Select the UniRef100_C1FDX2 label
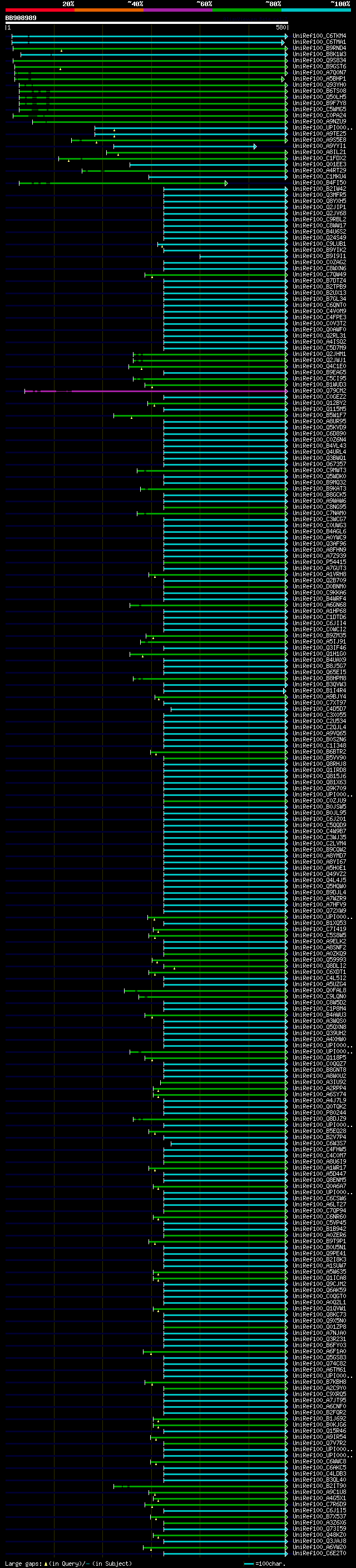Viewport: 356px width, 1568px height. pos(319,159)
